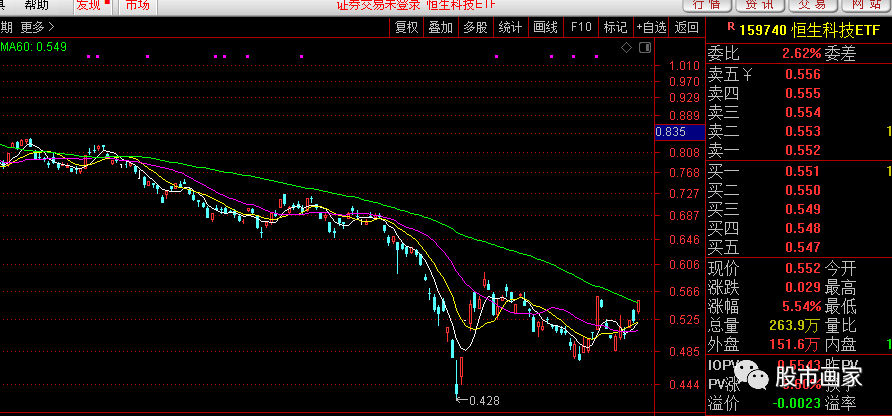Click the 溢价 value -0.0023
The image size is (892, 416).
pos(797,403)
